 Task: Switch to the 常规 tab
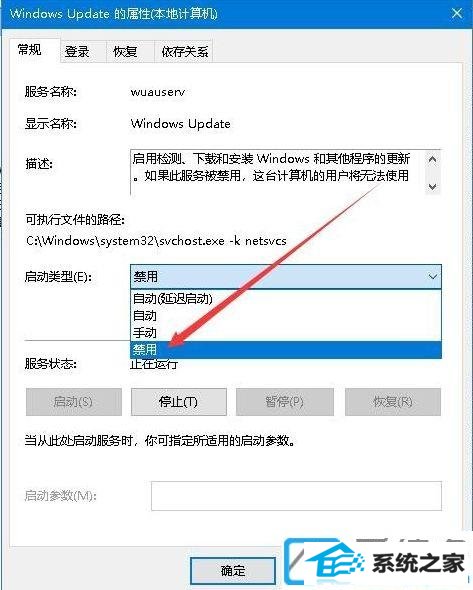(30, 50)
